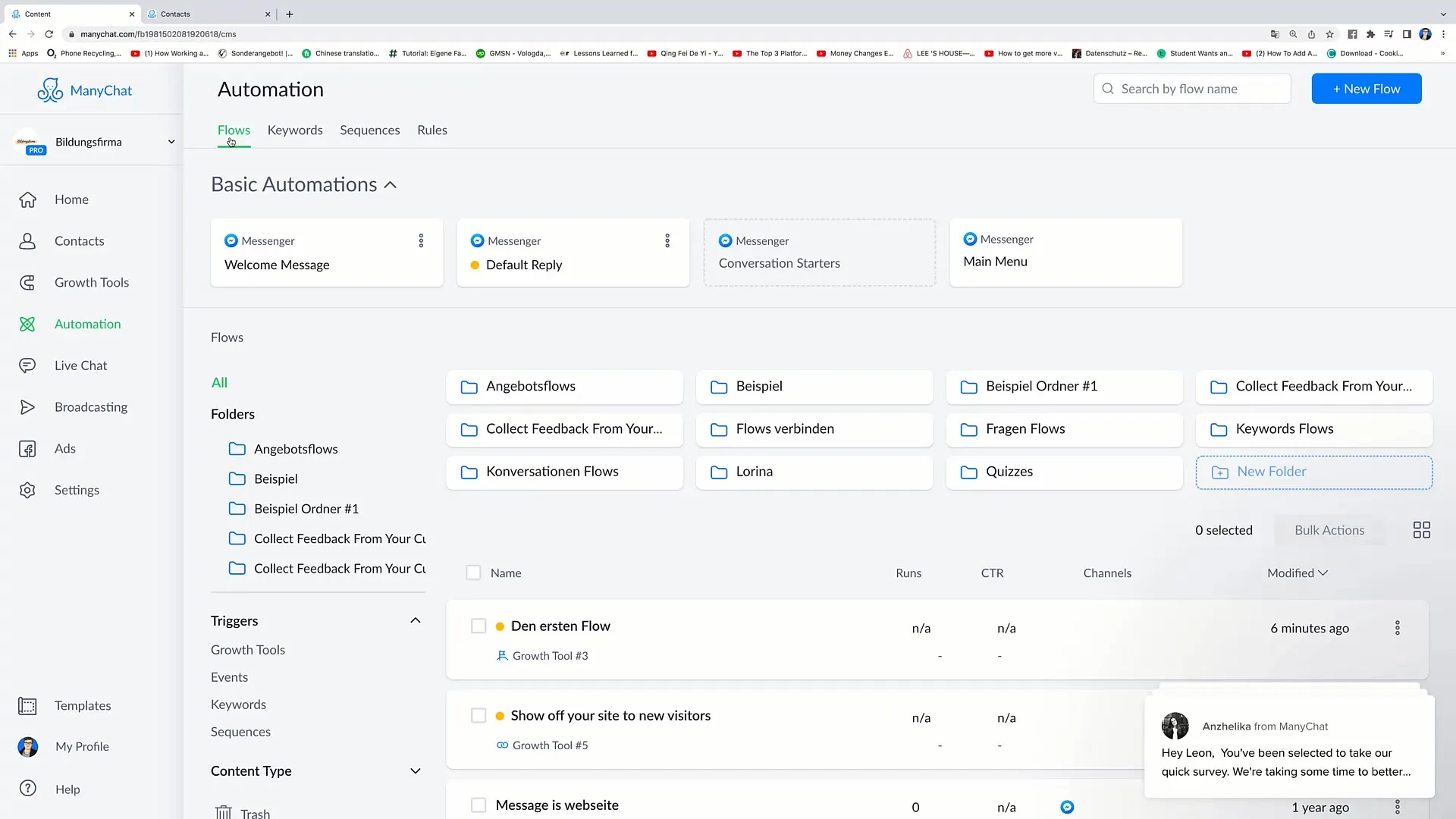Bookmark page with star icon
Screen dimensions: 1456x819
(1329, 34)
